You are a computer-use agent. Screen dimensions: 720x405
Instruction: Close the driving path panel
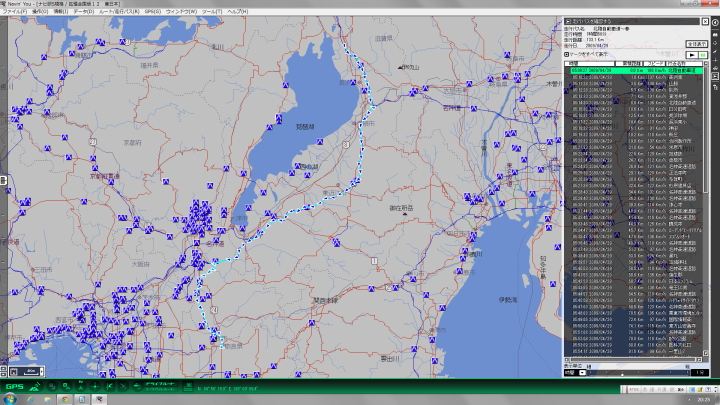(705, 22)
